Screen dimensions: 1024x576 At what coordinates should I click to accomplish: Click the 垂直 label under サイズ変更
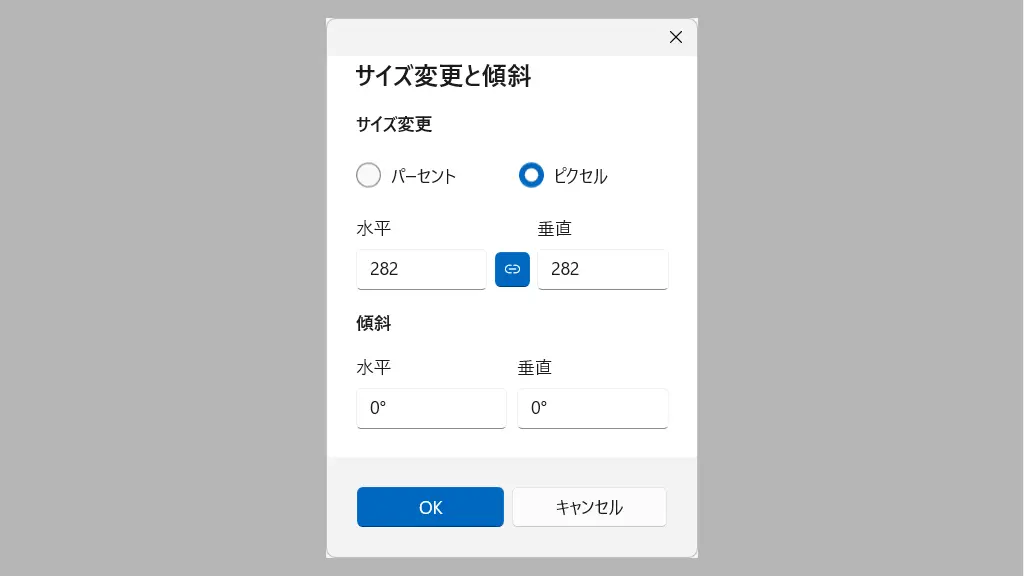click(x=555, y=229)
